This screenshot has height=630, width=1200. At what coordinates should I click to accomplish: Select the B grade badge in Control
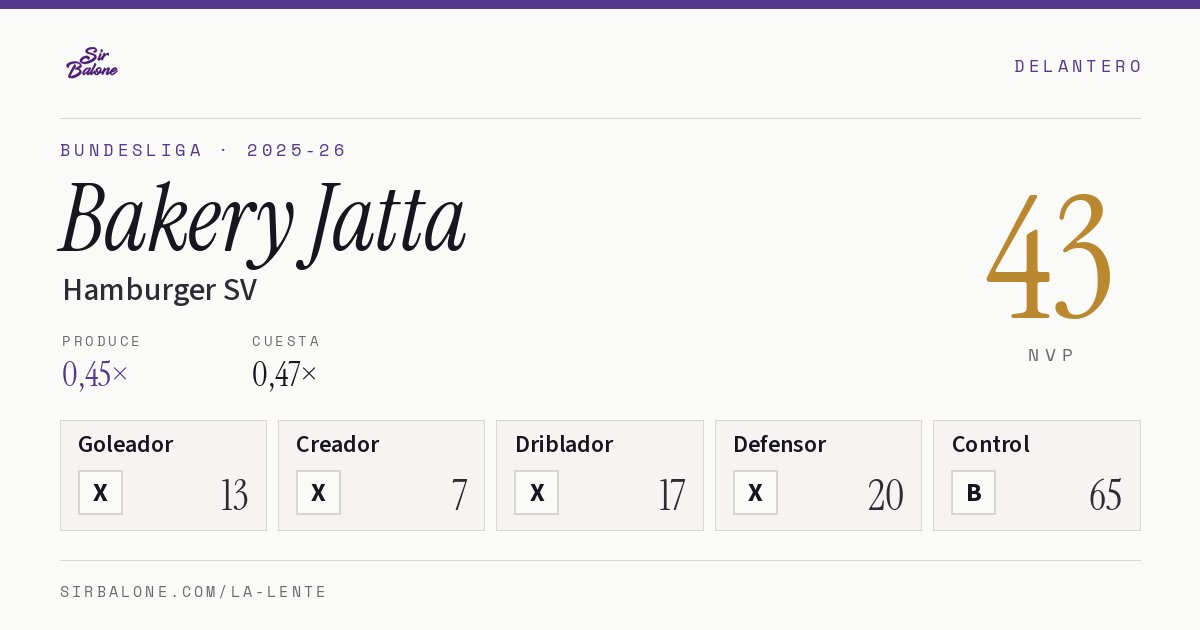coord(973,492)
